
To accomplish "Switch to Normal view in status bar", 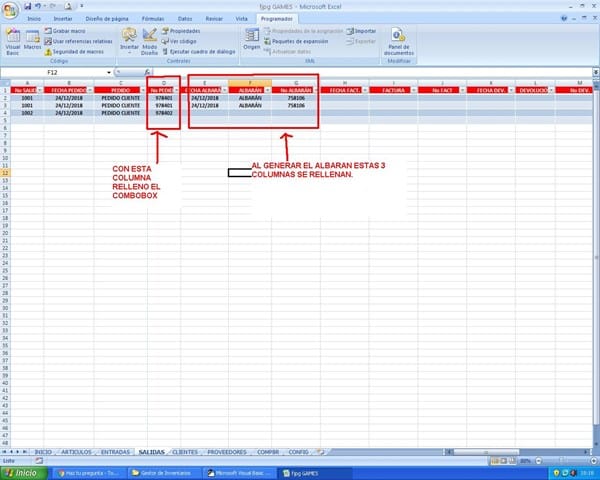I will 495,461.
